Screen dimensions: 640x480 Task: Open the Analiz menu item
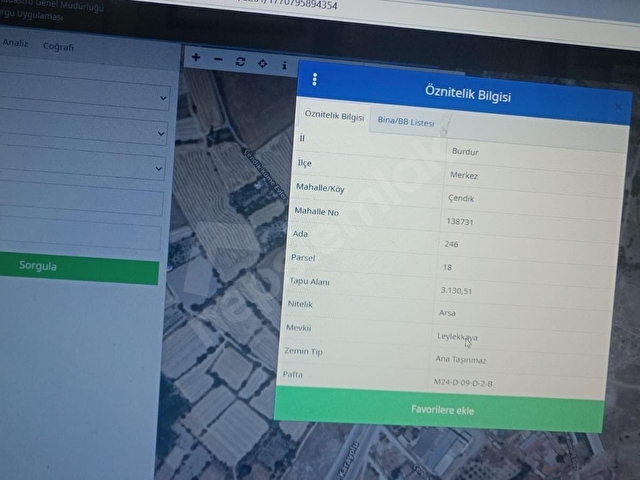point(16,43)
